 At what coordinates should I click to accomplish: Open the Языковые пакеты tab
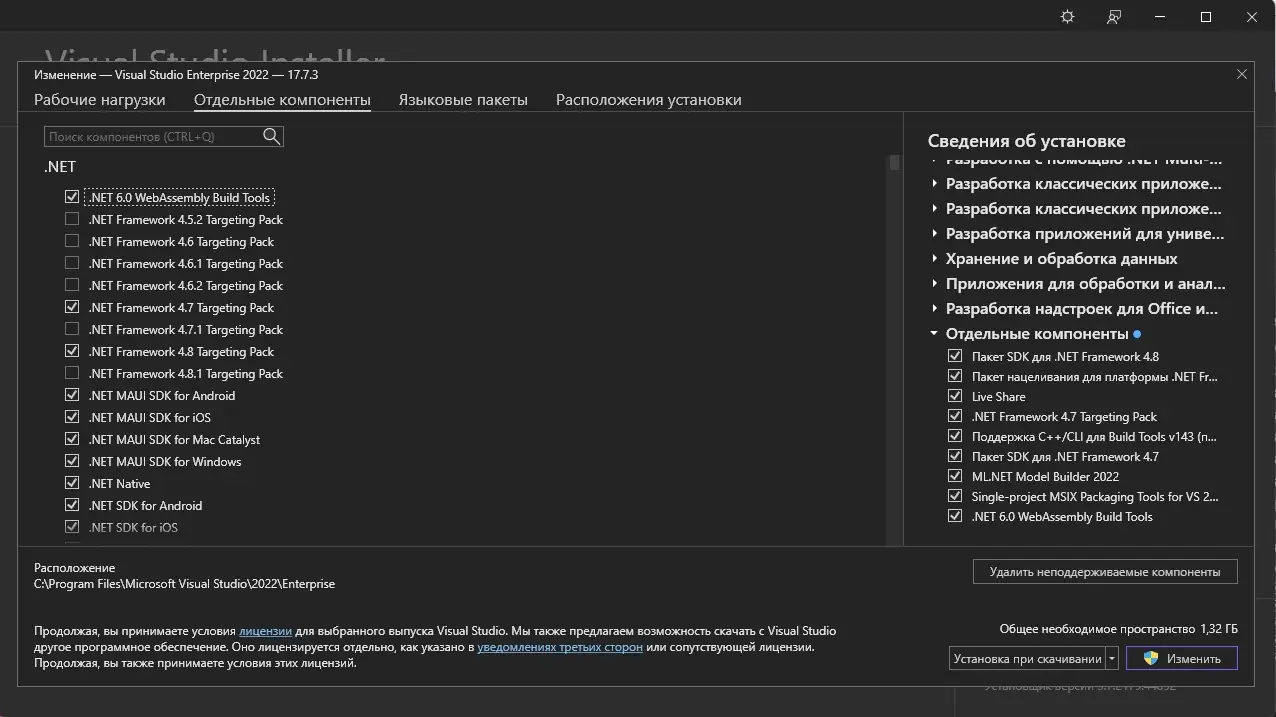click(463, 100)
